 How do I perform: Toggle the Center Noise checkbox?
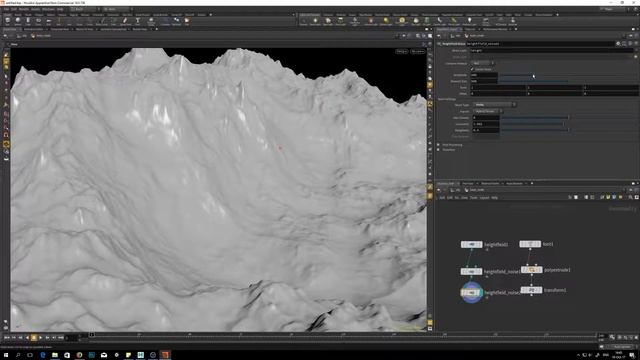pyautogui.click(x=472, y=69)
